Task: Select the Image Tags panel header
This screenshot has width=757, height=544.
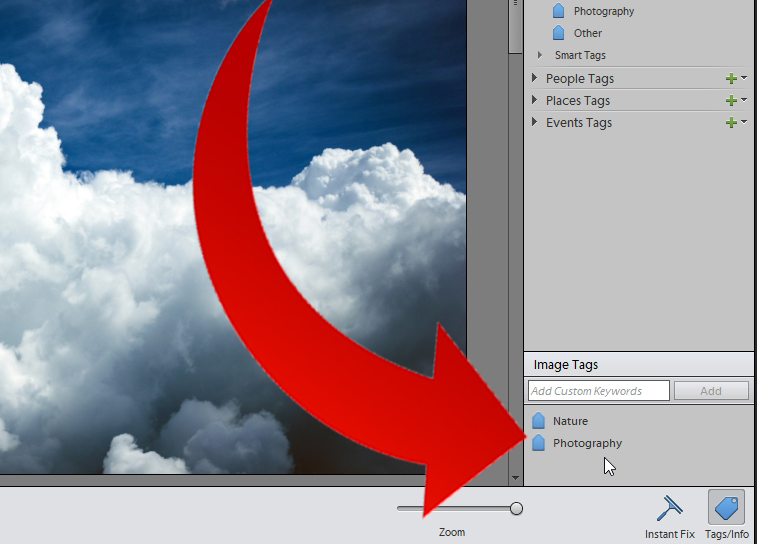Action: [639, 364]
